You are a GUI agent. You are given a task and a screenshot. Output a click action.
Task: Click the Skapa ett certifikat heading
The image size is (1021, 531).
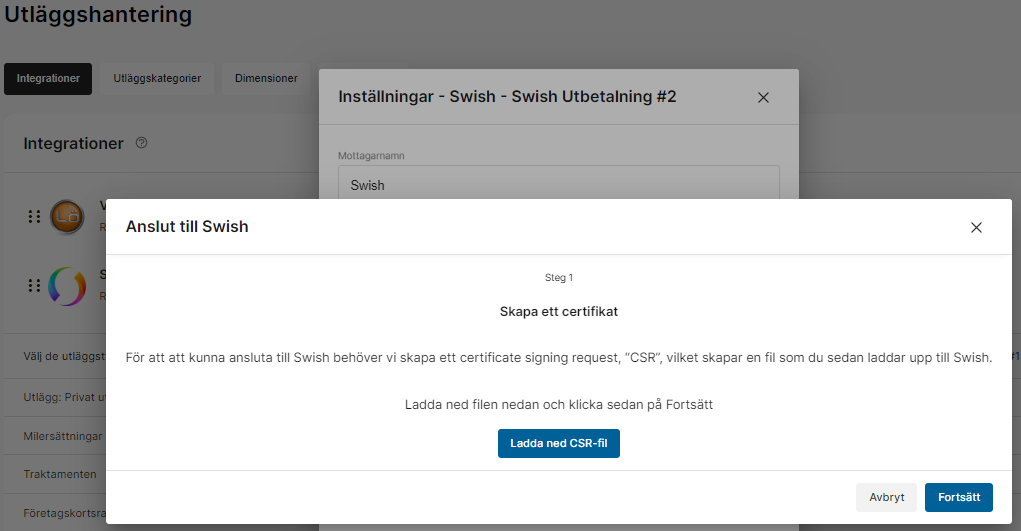pos(558,311)
